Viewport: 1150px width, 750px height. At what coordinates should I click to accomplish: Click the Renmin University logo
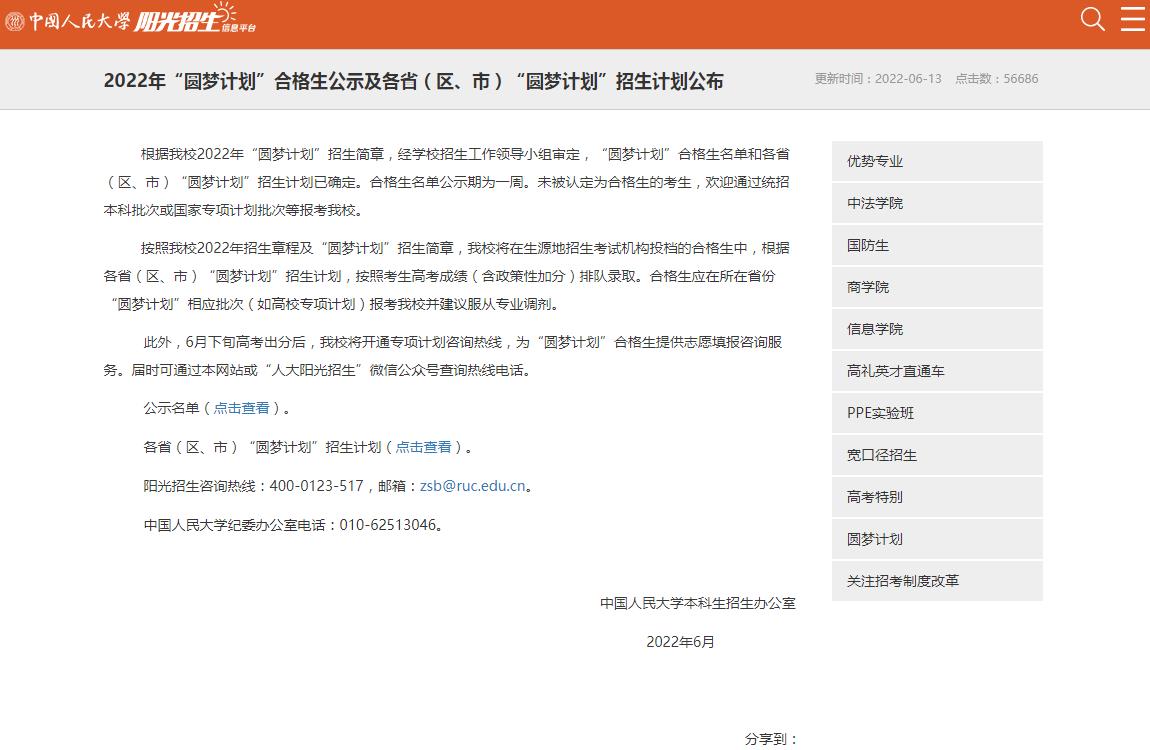tap(67, 21)
